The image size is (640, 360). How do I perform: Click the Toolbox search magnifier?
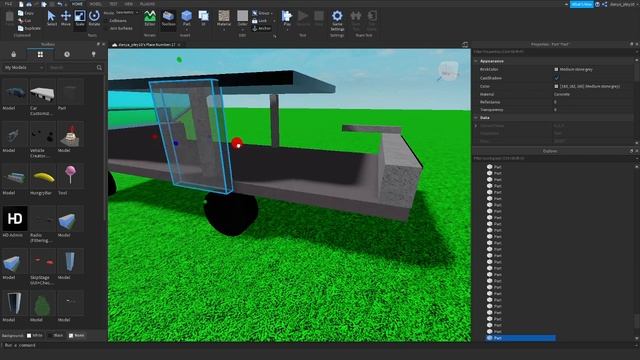point(99,67)
